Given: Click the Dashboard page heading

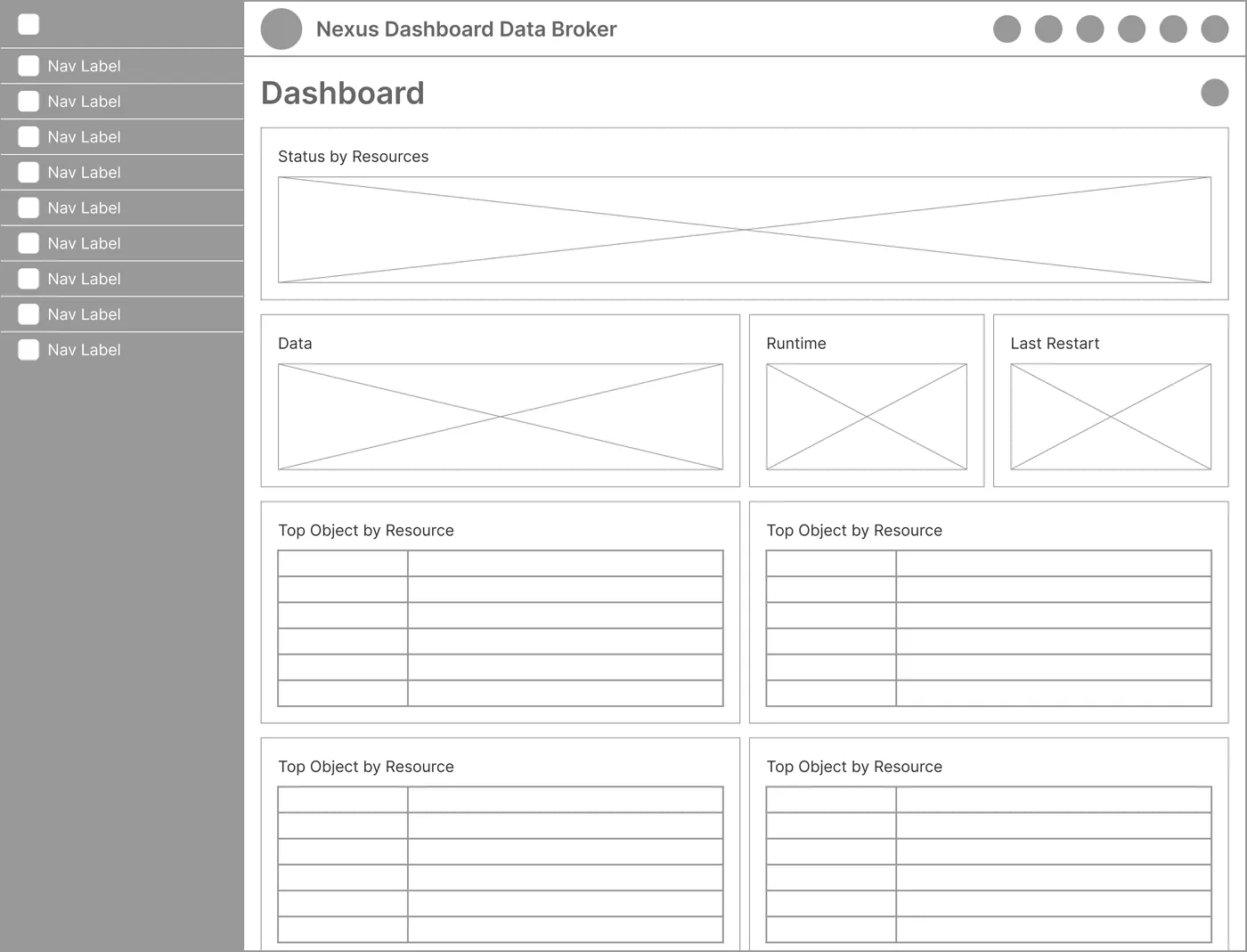Looking at the screenshot, I should (343, 93).
